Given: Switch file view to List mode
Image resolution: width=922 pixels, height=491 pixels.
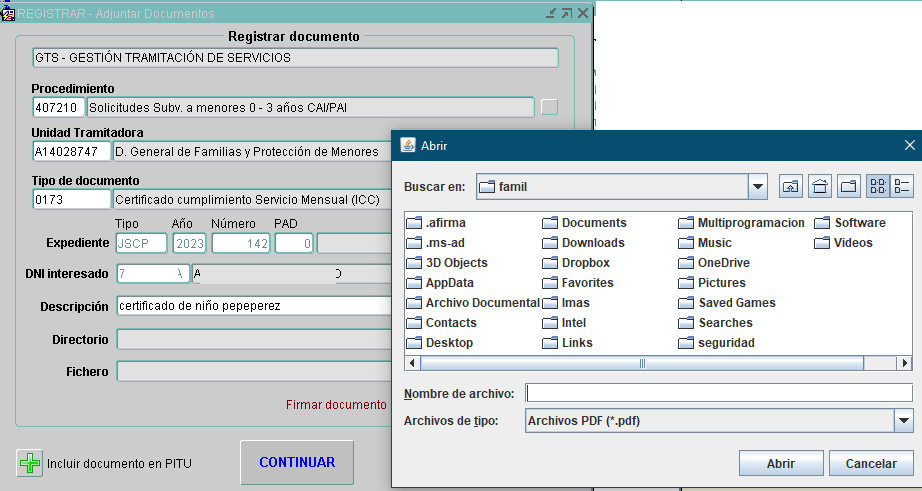Looking at the screenshot, I should (878, 186).
